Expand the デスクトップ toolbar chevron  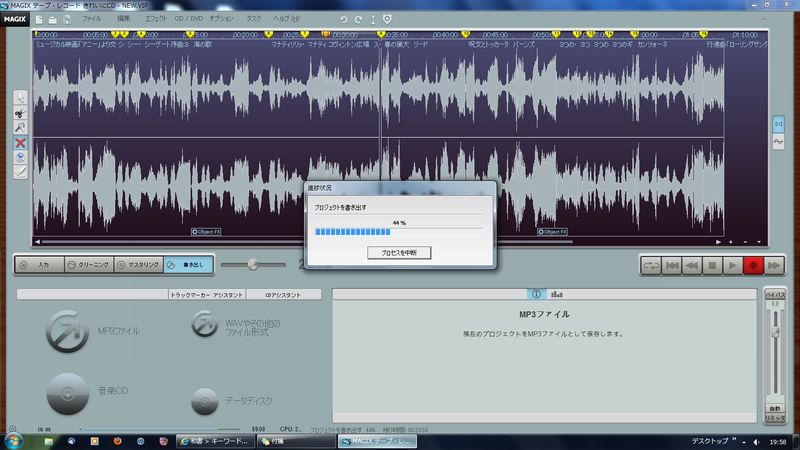[x=734, y=439]
